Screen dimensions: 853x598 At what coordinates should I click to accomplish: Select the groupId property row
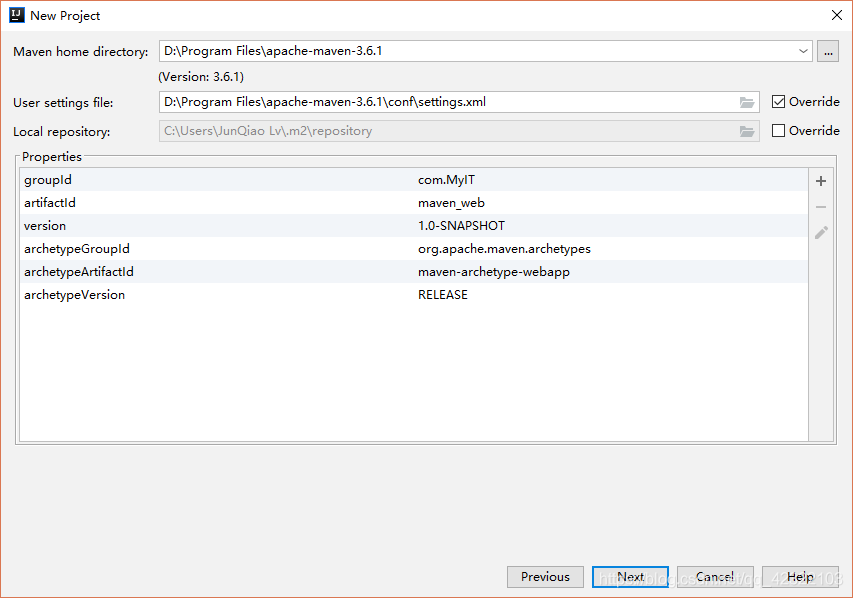pyautogui.click(x=413, y=180)
